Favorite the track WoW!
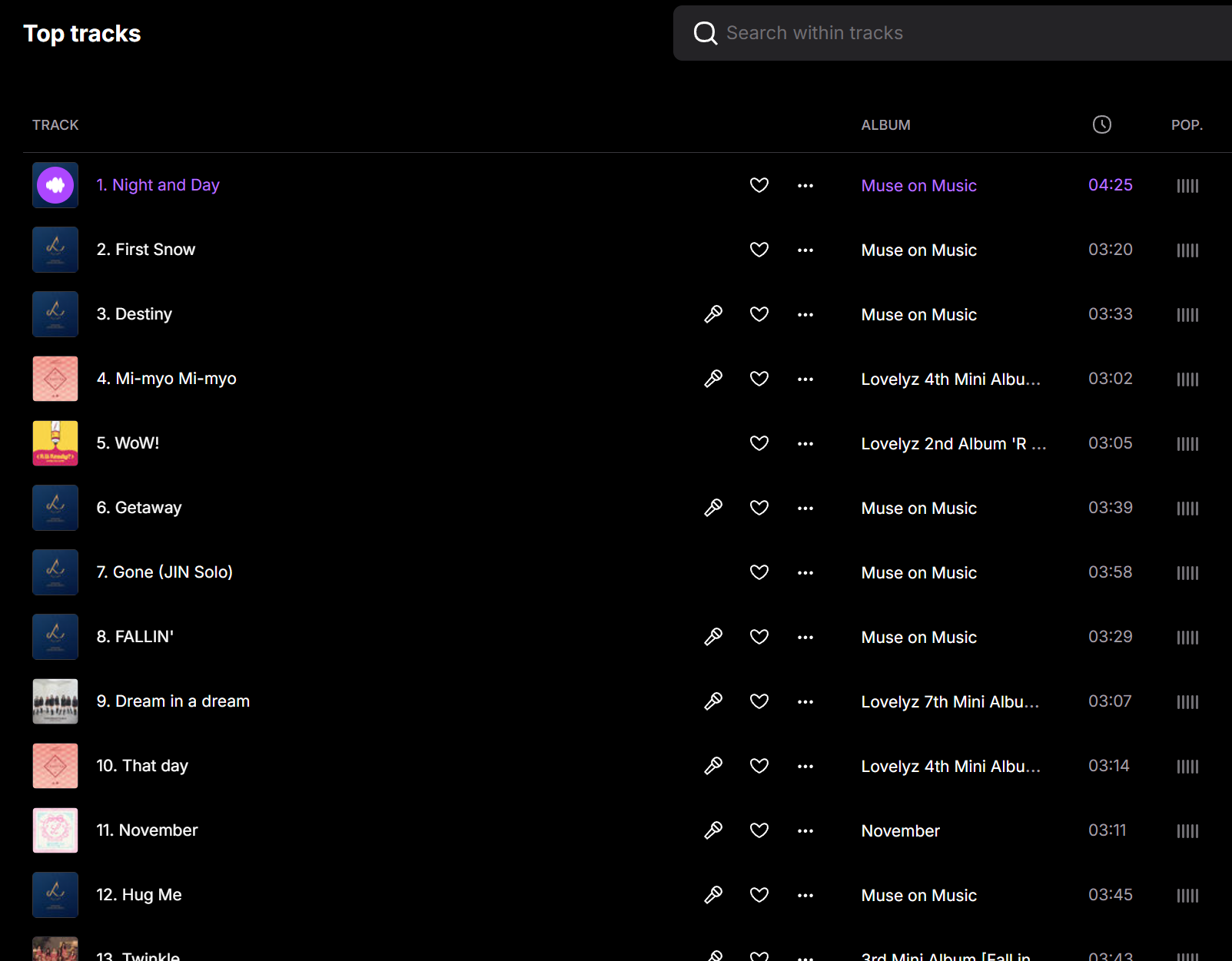1232x961 pixels. pyautogui.click(x=759, y=443)
